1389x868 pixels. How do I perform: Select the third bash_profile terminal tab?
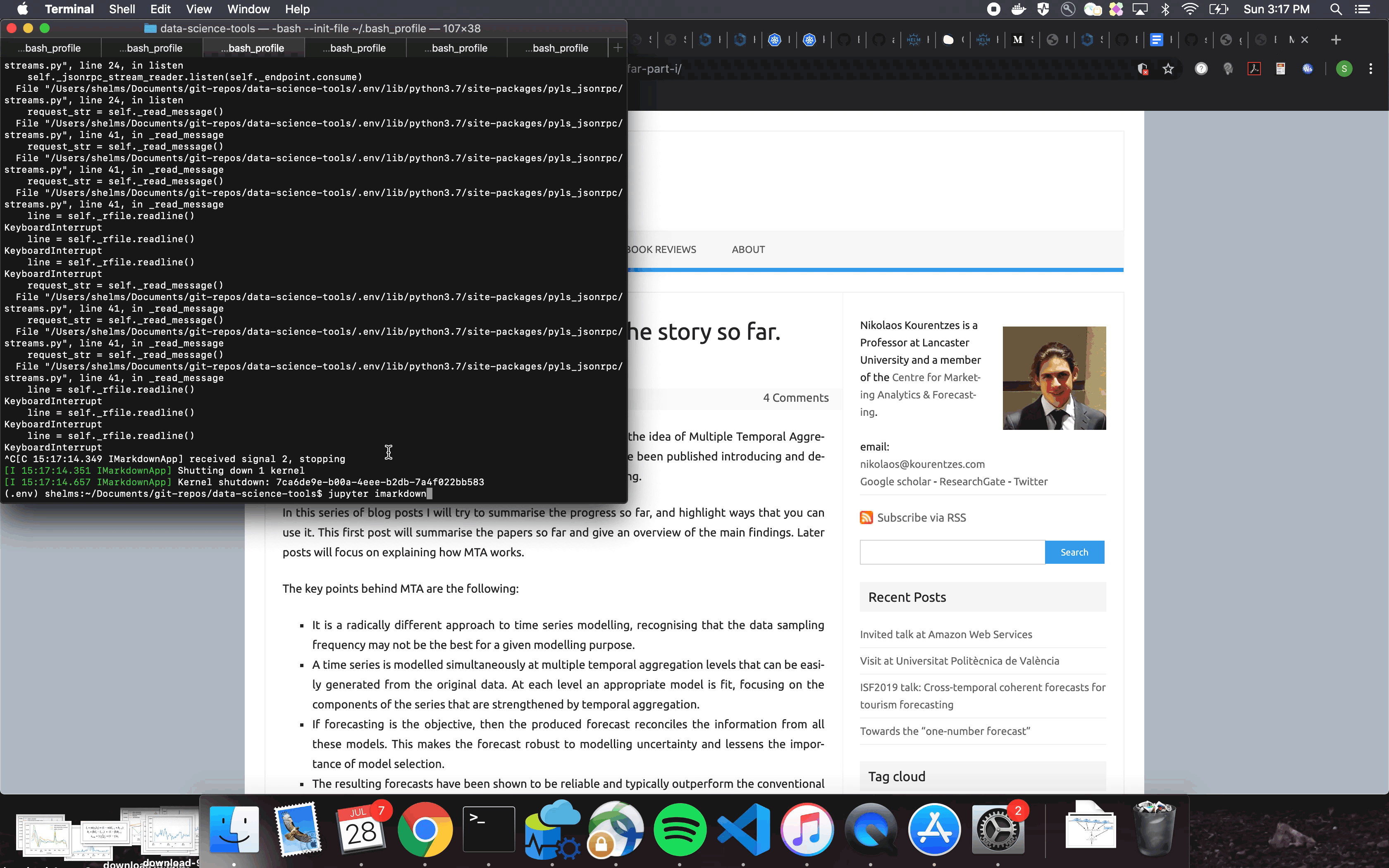tap(253, 48)
